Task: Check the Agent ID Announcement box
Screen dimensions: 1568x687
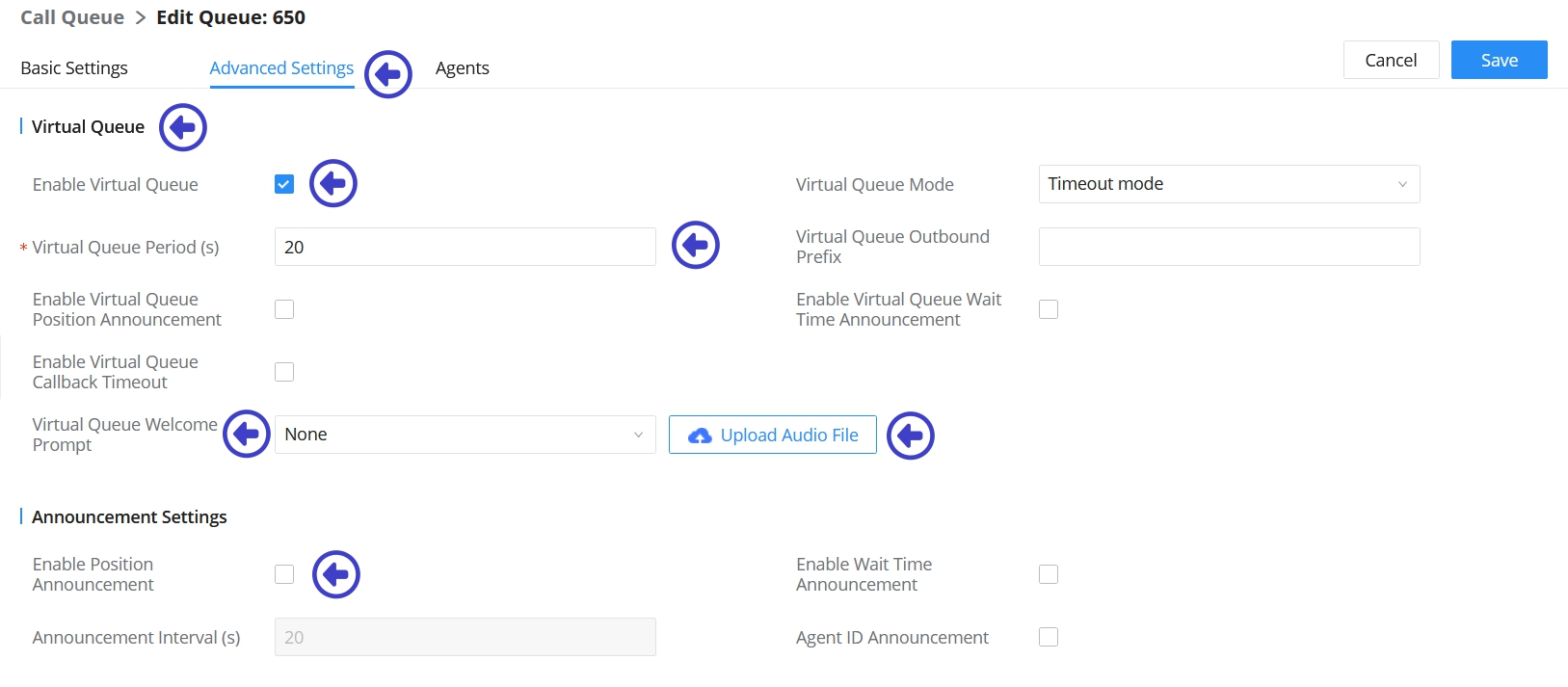Action: click(1049, 637)
